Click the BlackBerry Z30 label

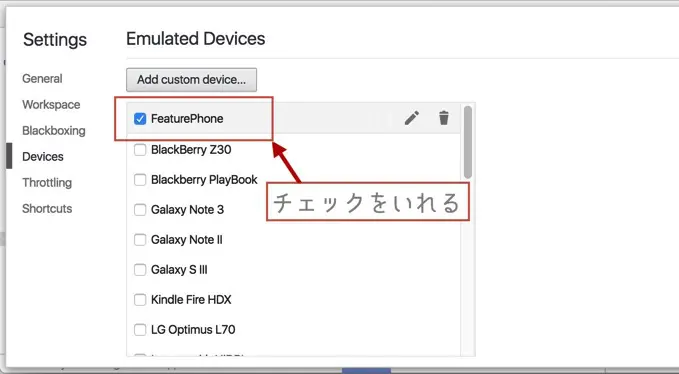point(191,150)
